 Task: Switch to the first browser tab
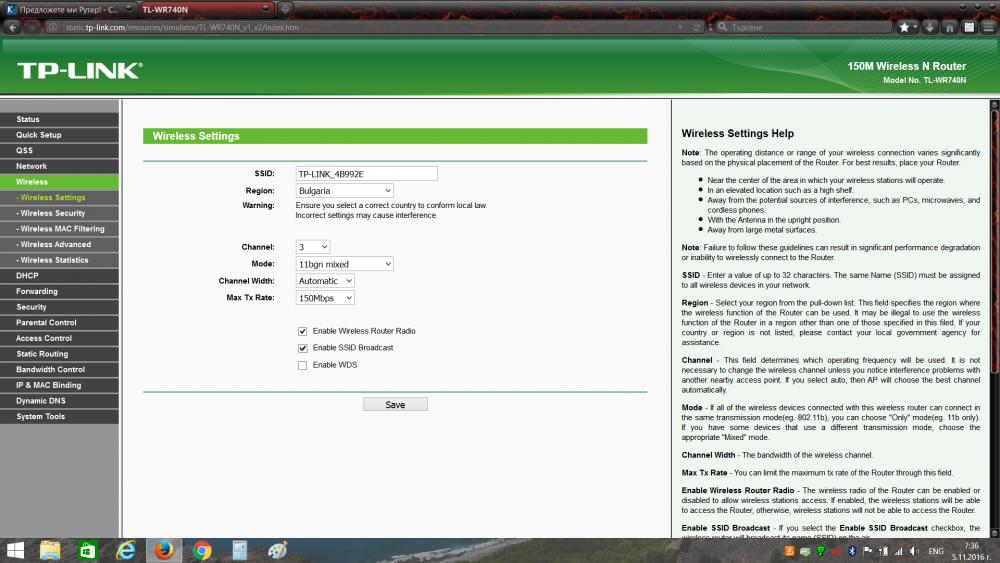pos(69,10)
